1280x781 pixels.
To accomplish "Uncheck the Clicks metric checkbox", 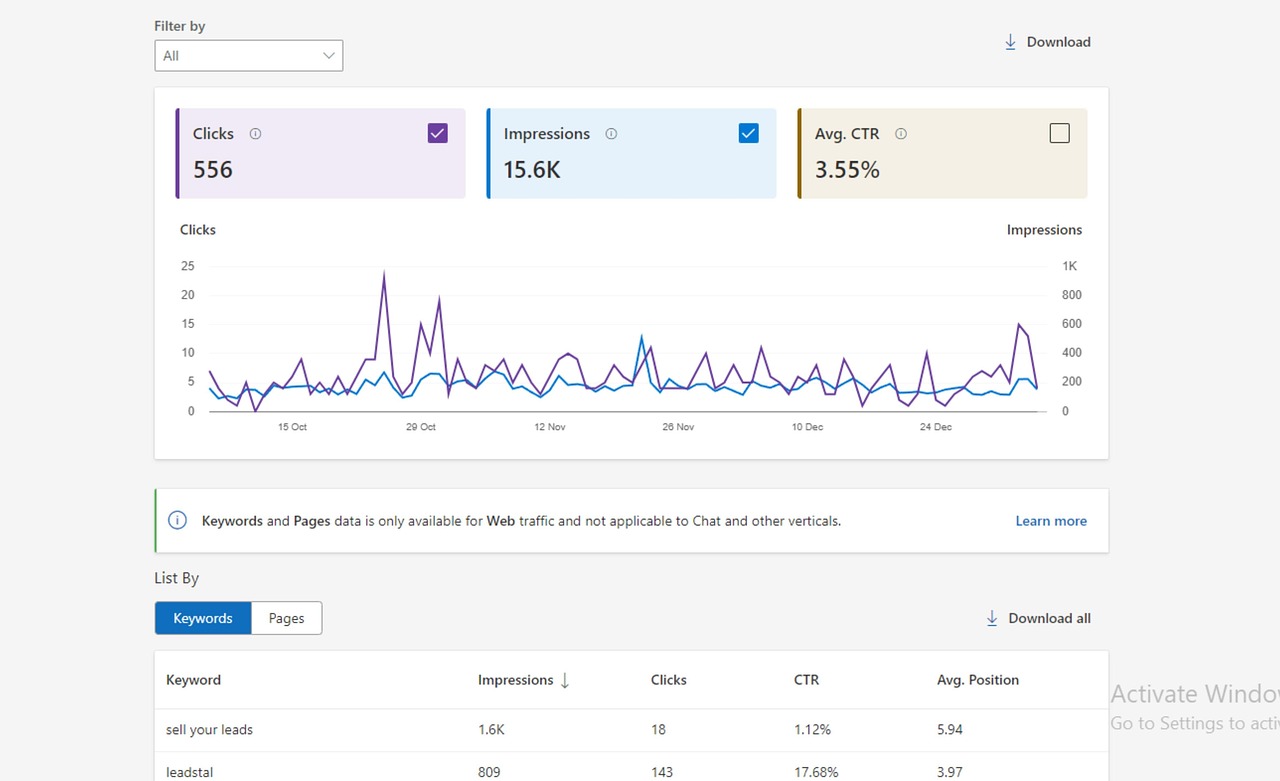I will click(437, 133).
